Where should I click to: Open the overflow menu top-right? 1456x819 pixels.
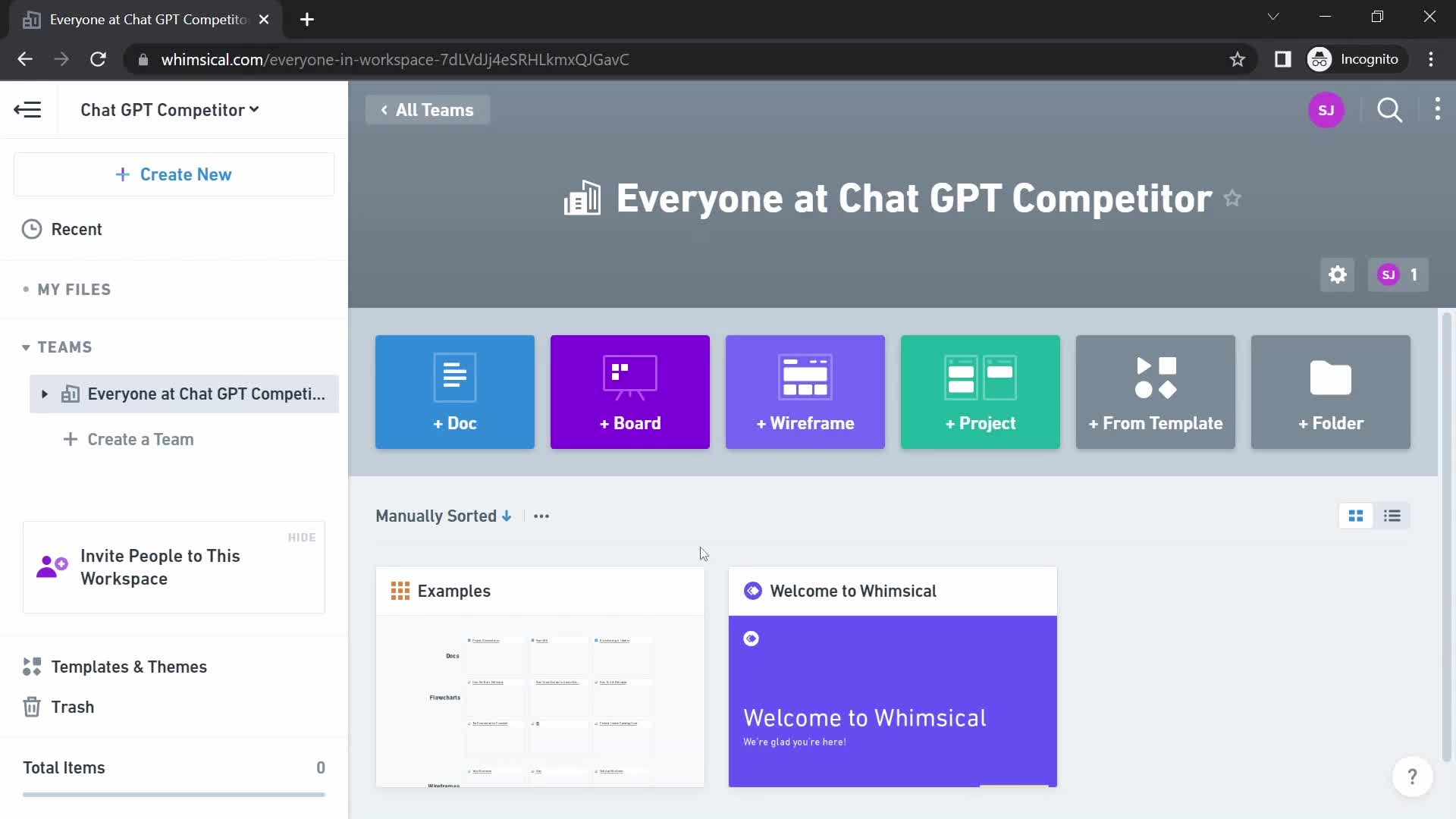pyautogui.click(x=1437, y=110)
